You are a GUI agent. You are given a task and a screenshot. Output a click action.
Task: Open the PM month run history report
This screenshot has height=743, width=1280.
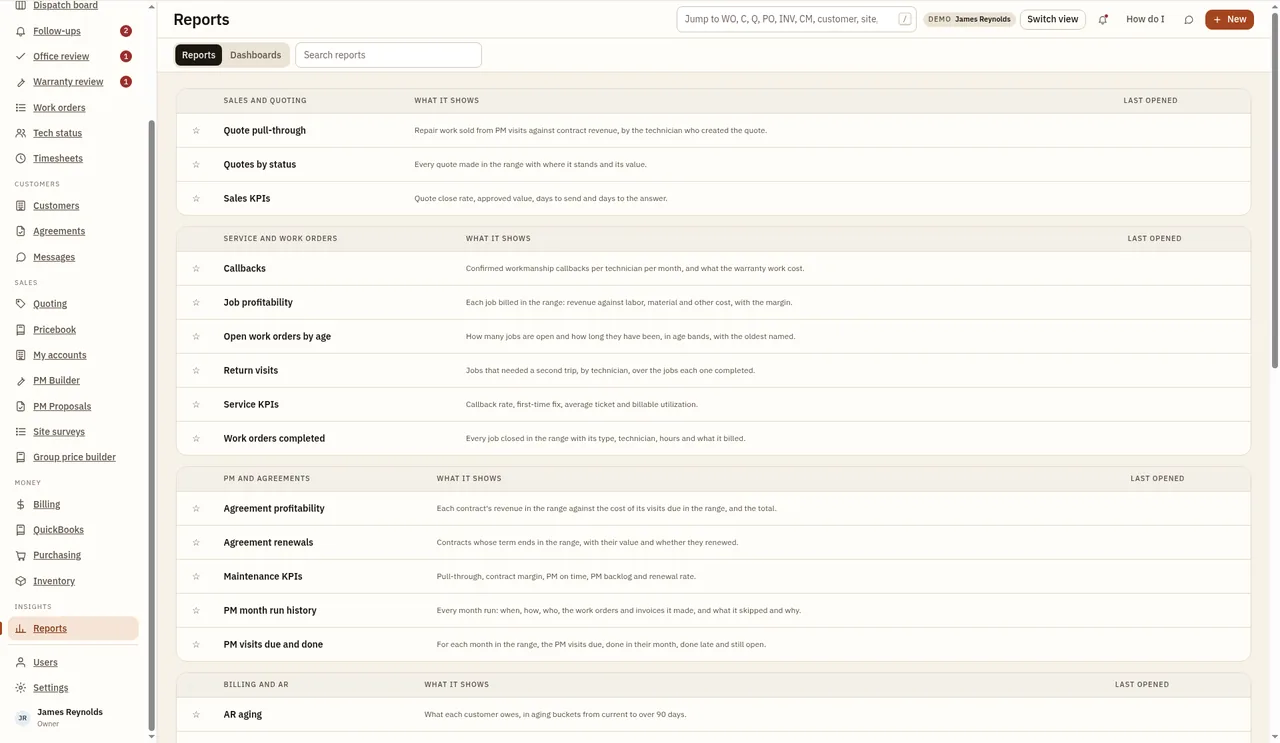click(270, 611)
